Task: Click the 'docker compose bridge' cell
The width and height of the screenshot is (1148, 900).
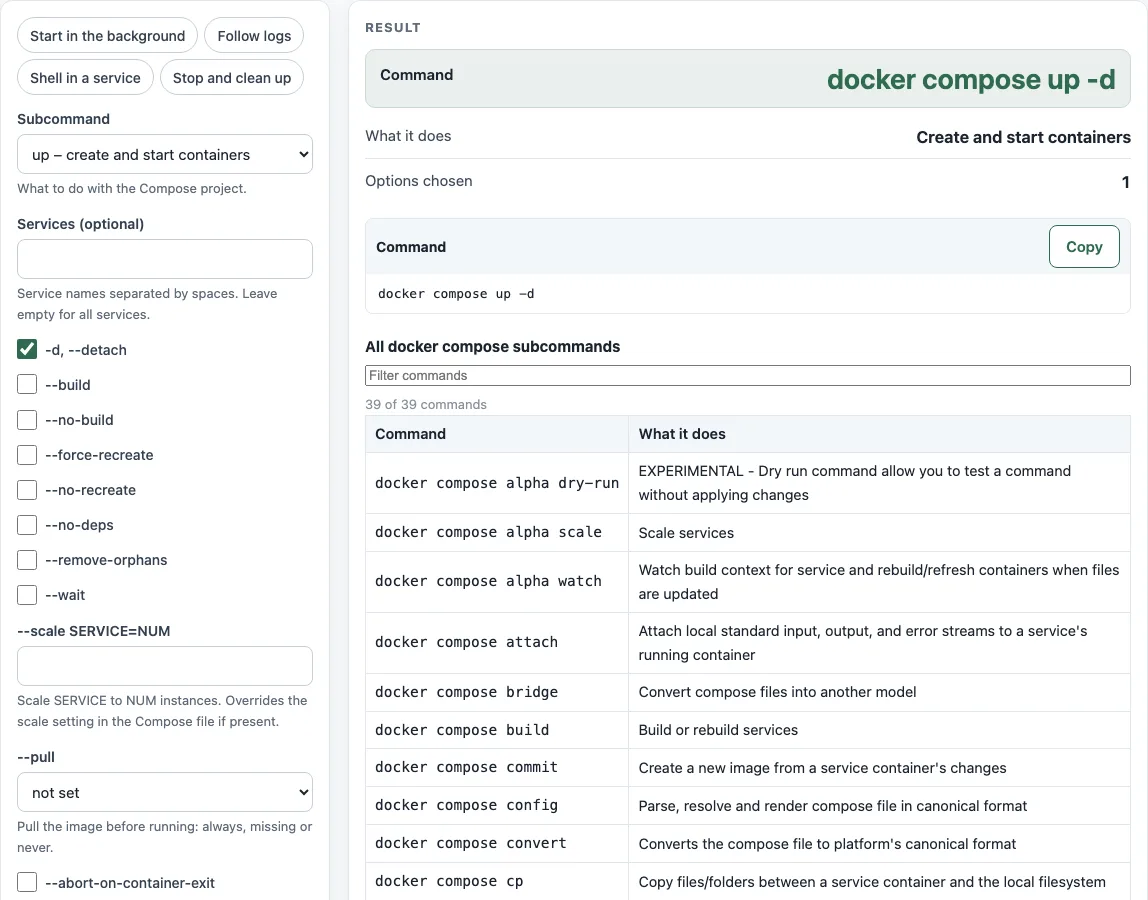Action: pos(496,692)
